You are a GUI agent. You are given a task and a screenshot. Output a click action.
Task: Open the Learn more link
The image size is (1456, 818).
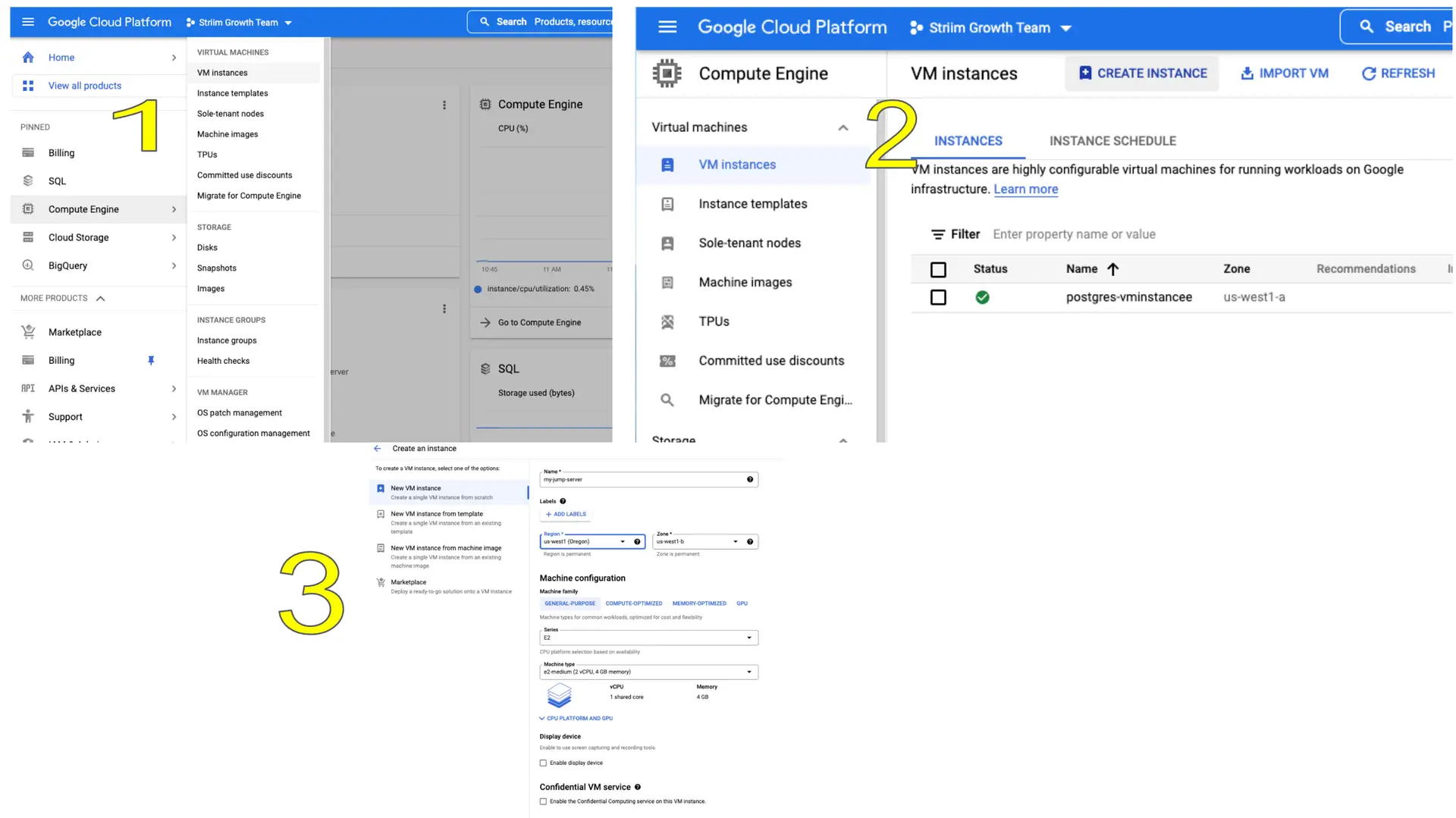1025,190
